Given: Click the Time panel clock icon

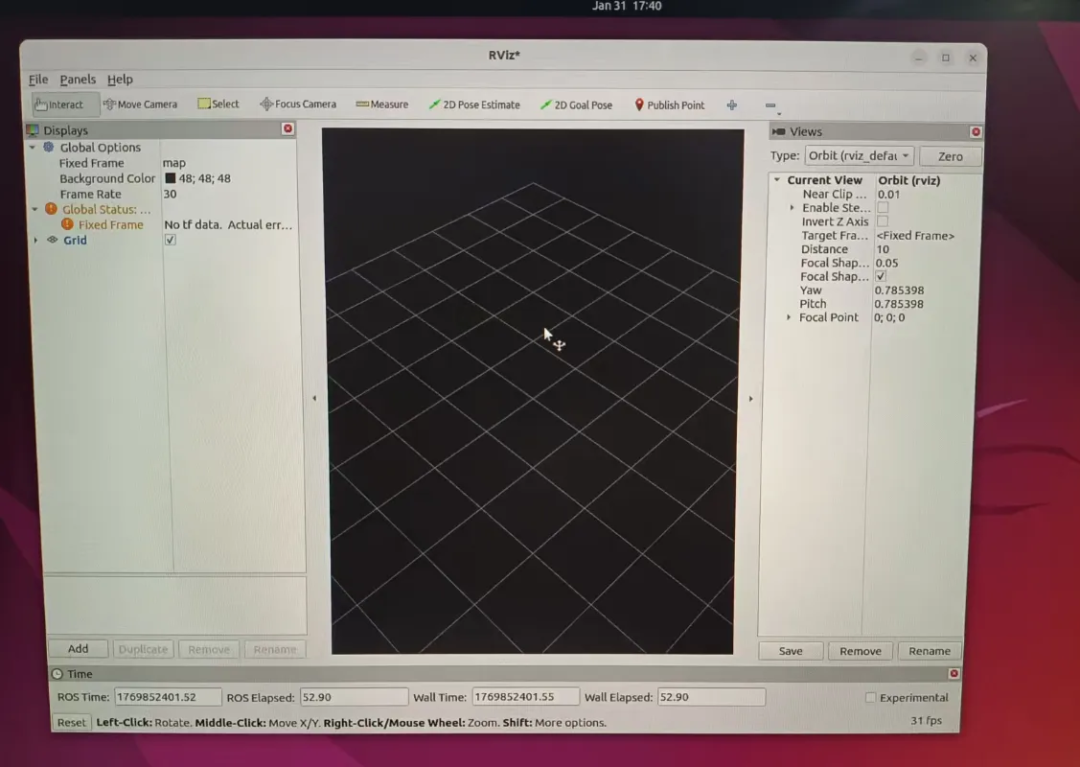Looking at the screenshot, I should coord(57,674).
